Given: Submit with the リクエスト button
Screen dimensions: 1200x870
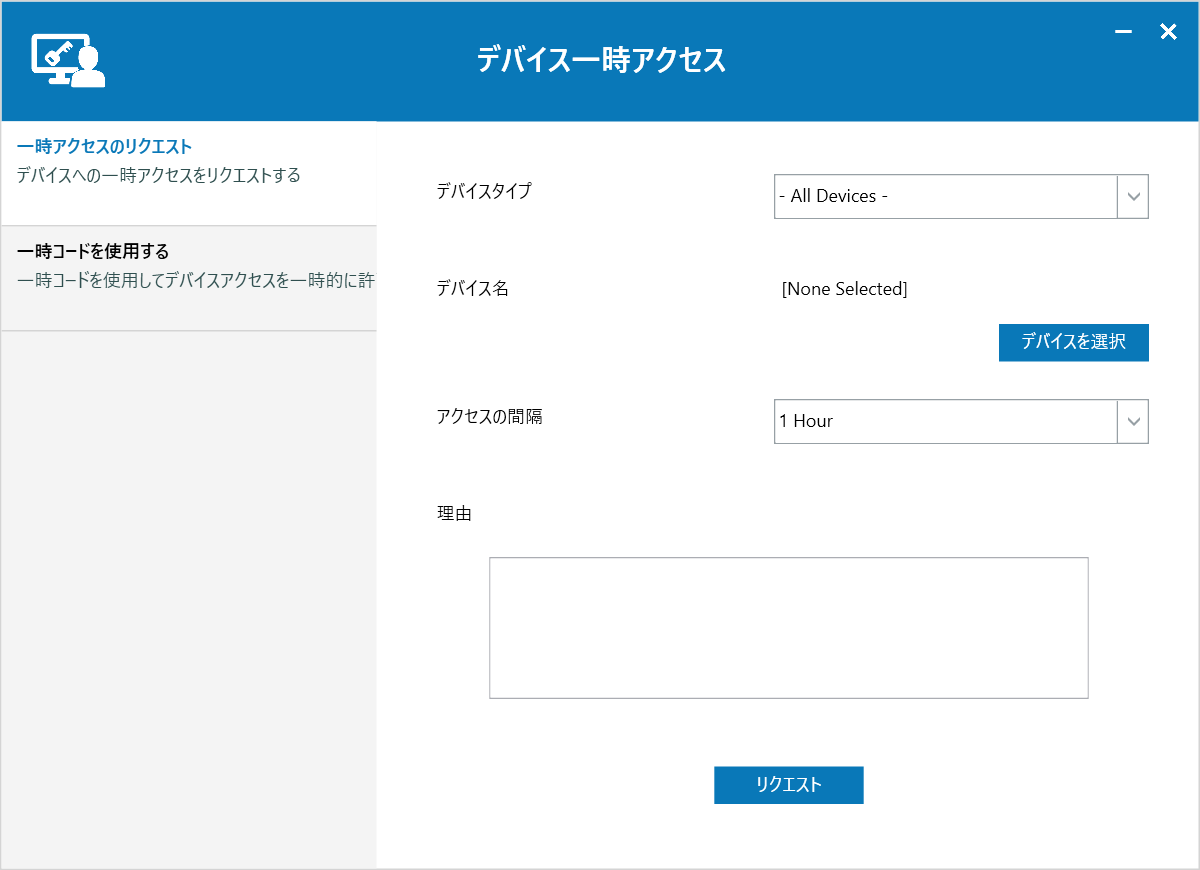Looking at the screenshot, I should [788, 785].
